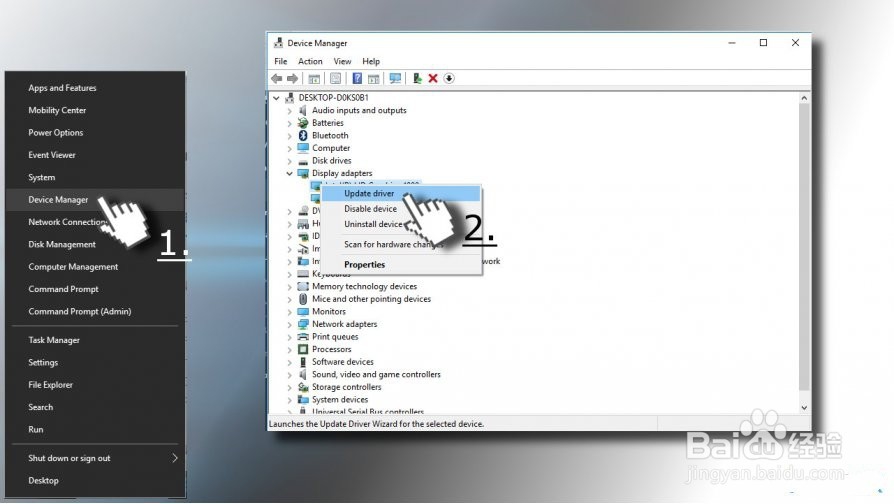Screen dimensions: 894x504
Task: Click the Disk drives category icon
Action: (x=303, y=161)
